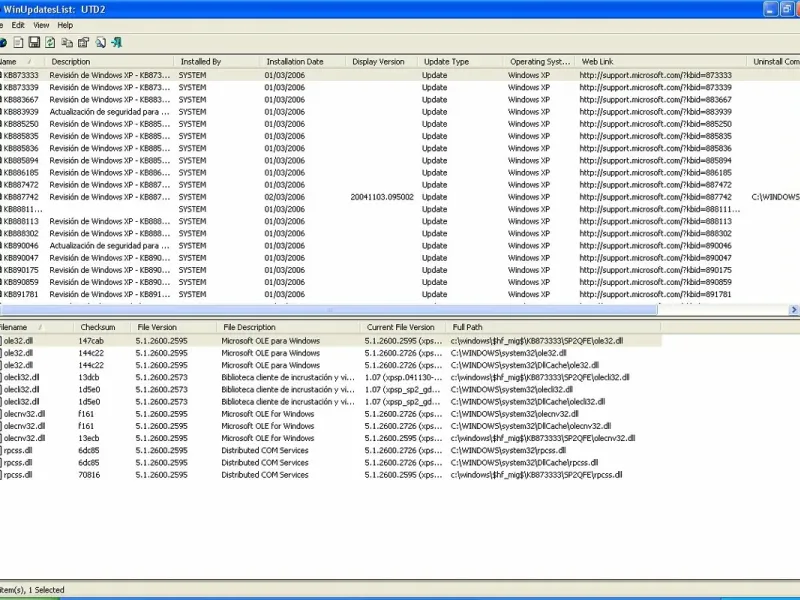The height and width of the screenshot is (600, 800).
Task: Click the scroll right arrow of updates list
Action: click(x=794, y=310)
